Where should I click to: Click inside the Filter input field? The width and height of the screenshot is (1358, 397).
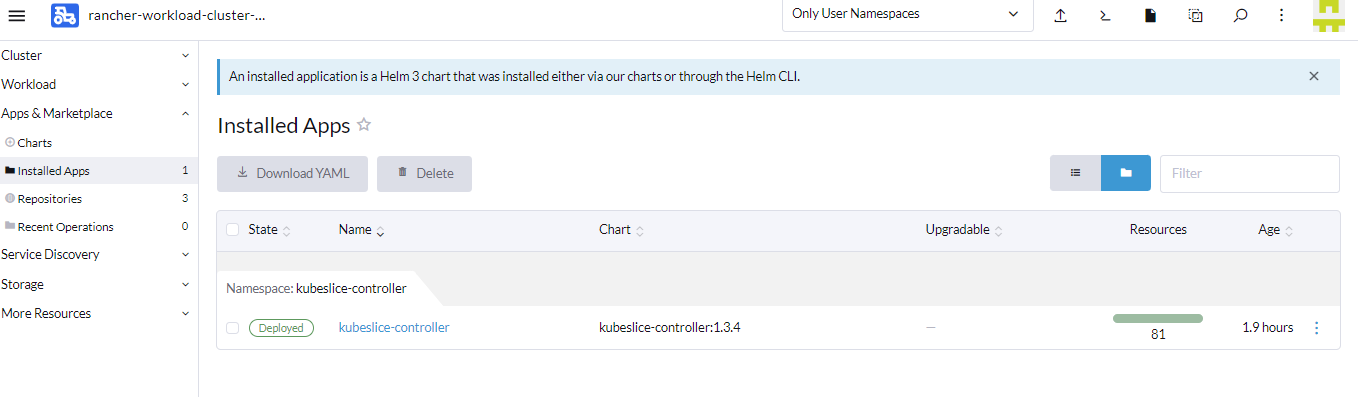(1249, 173)
